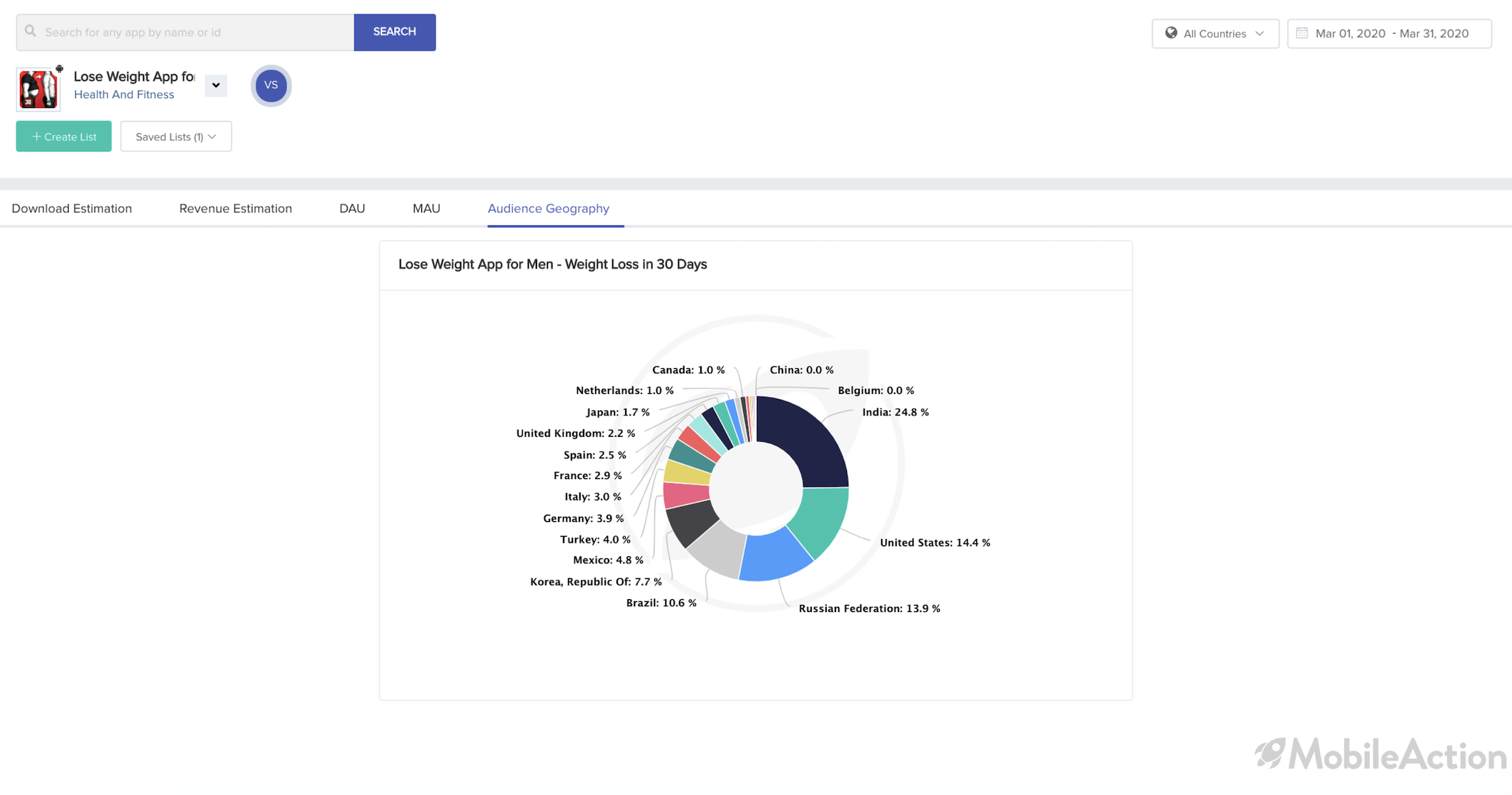
Task: Click the MAU tab label
Action: point(425,208)
